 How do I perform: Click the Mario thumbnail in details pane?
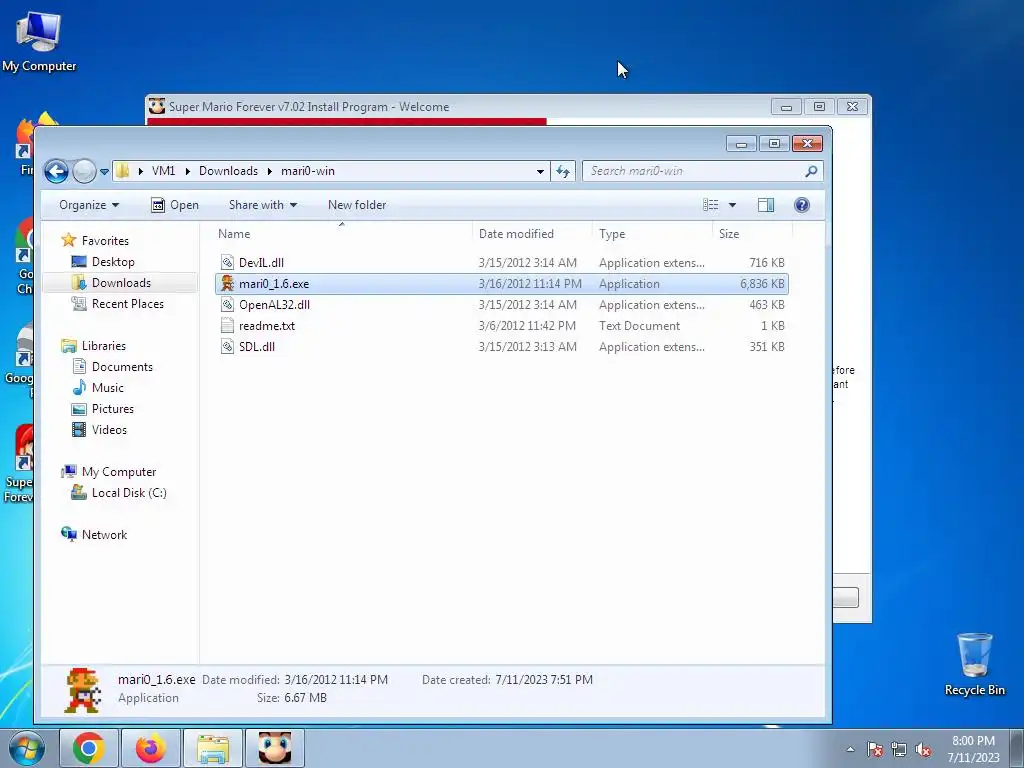coord(83,690)
